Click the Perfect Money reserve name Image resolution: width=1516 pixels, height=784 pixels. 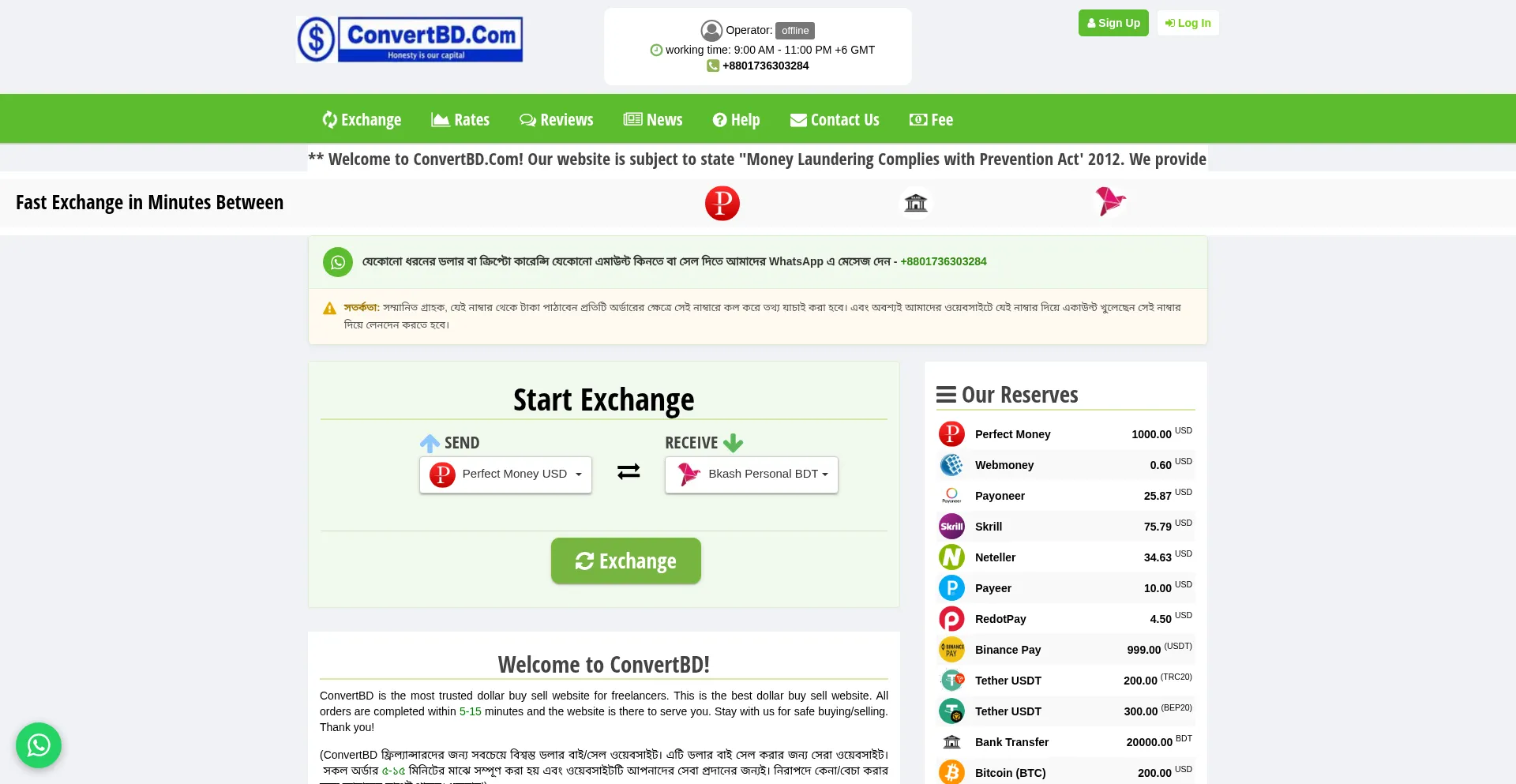point(1012,434)
